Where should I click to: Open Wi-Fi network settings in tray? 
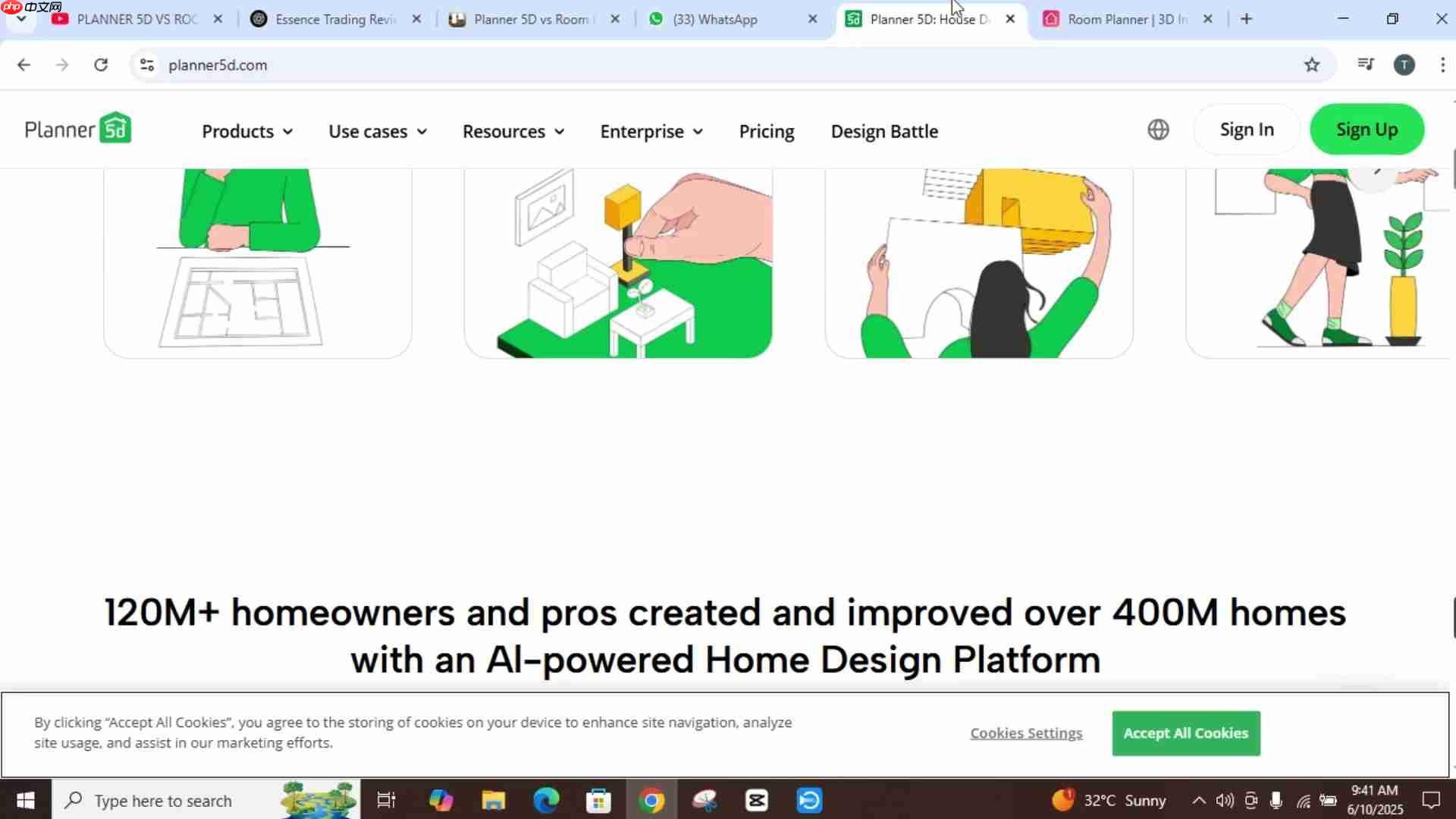1303,800
